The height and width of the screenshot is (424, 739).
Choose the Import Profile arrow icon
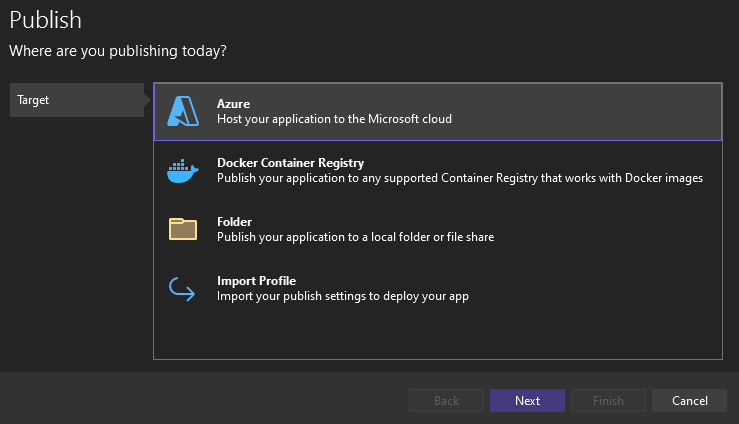pyautogui.click(x=182, y=289)
